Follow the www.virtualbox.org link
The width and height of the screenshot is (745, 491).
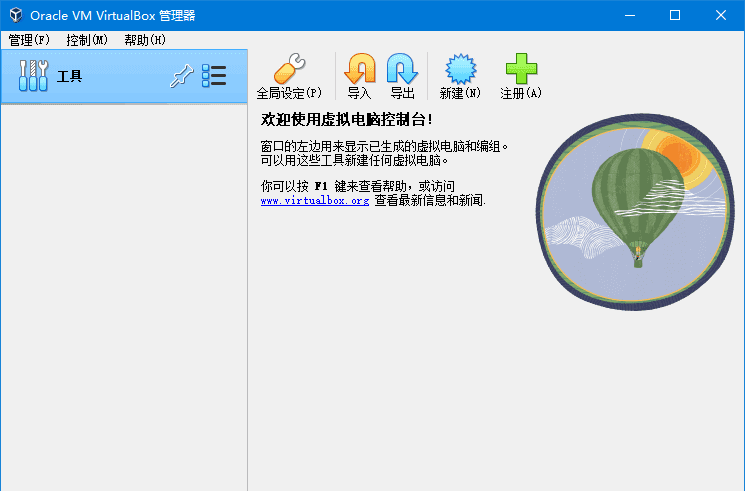(x=315, y=201)
